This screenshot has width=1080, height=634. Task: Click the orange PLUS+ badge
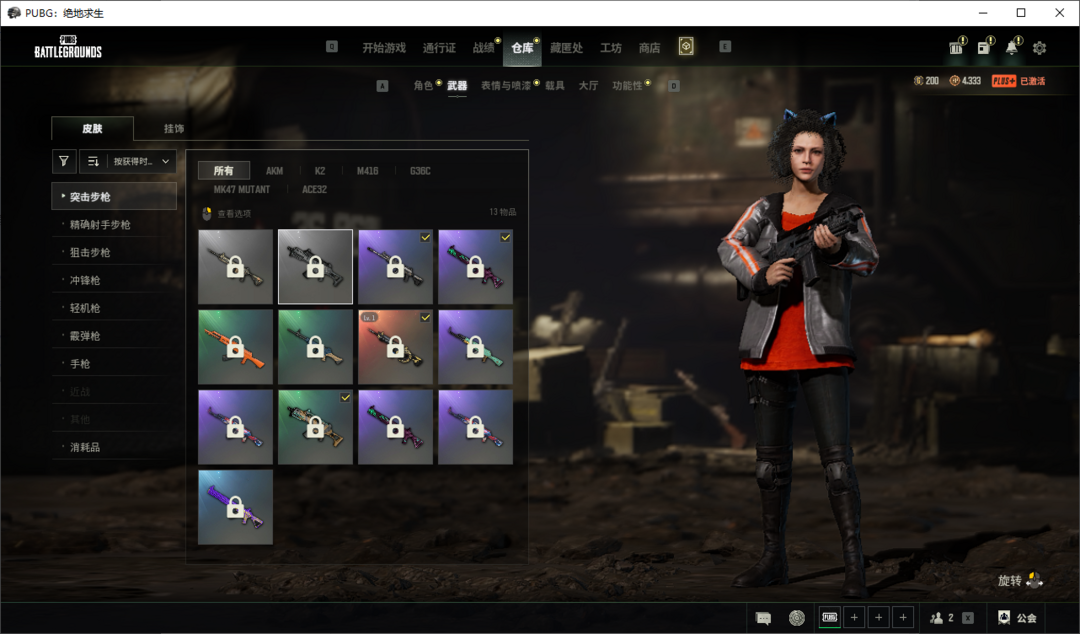click(x=1004, y=81)
